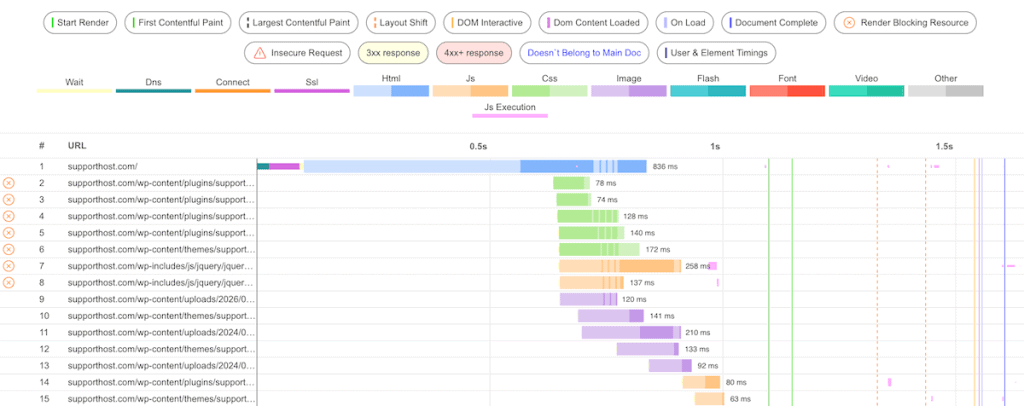
Task: Click the row 6 waterfall bar (172 ms)
Action: (600, 249)
